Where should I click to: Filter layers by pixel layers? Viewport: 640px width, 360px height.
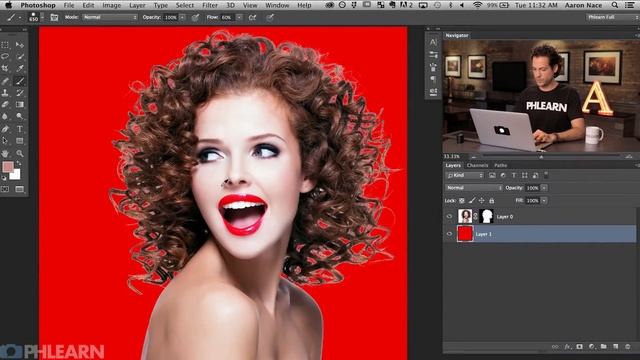(492, 176)
